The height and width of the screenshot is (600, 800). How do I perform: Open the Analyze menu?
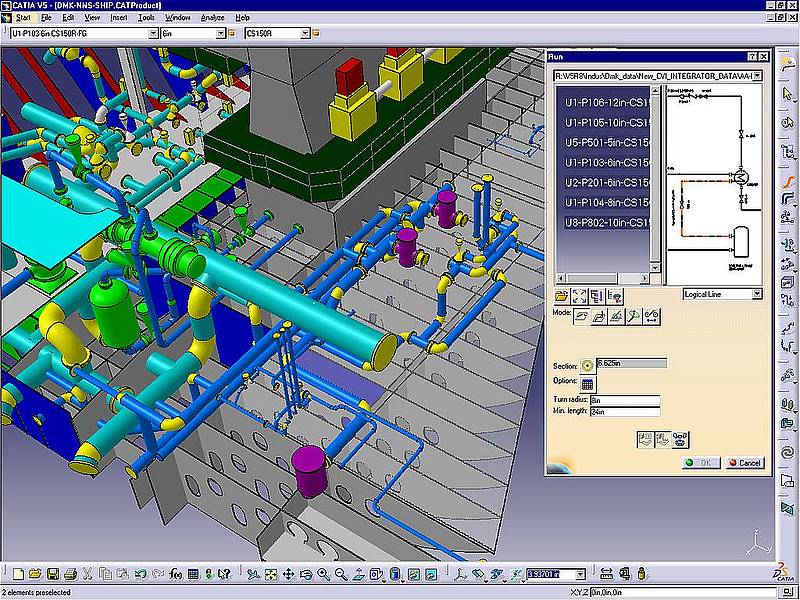pos(213,17)
